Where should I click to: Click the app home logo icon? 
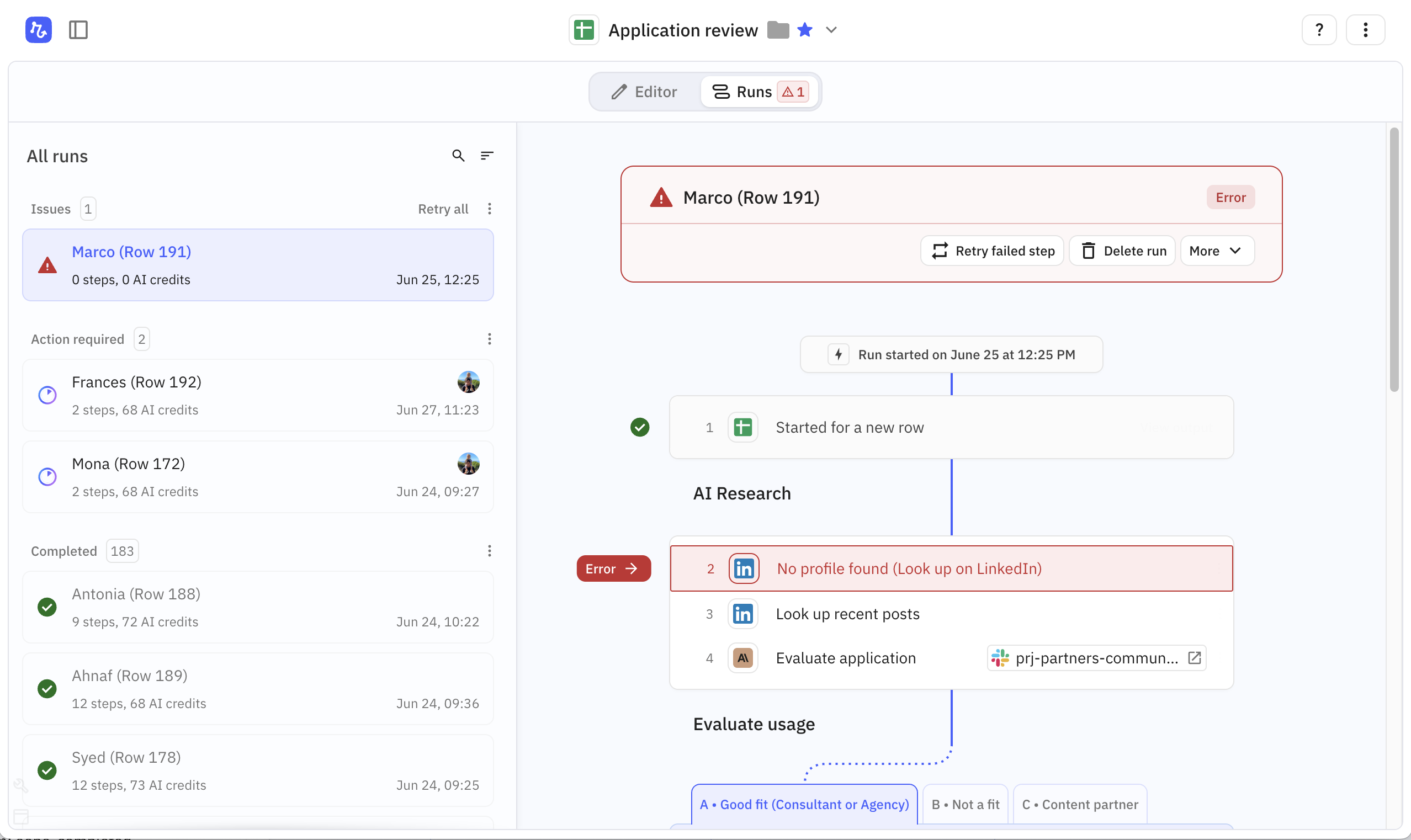pyautogui.click(x=38, y=29)
